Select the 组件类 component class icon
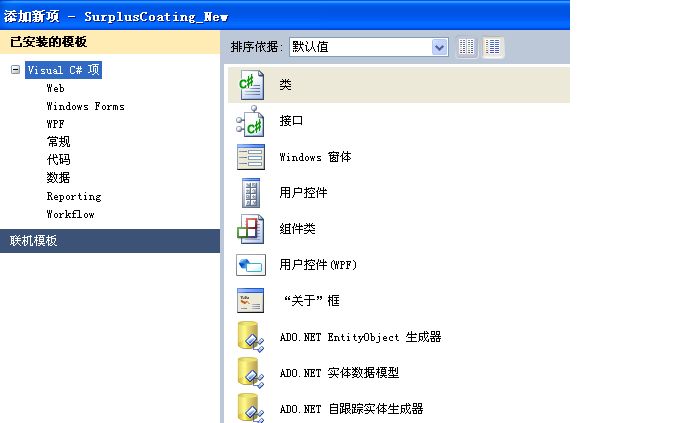Screen dimensions: 683x423 [x=250, y=229]
